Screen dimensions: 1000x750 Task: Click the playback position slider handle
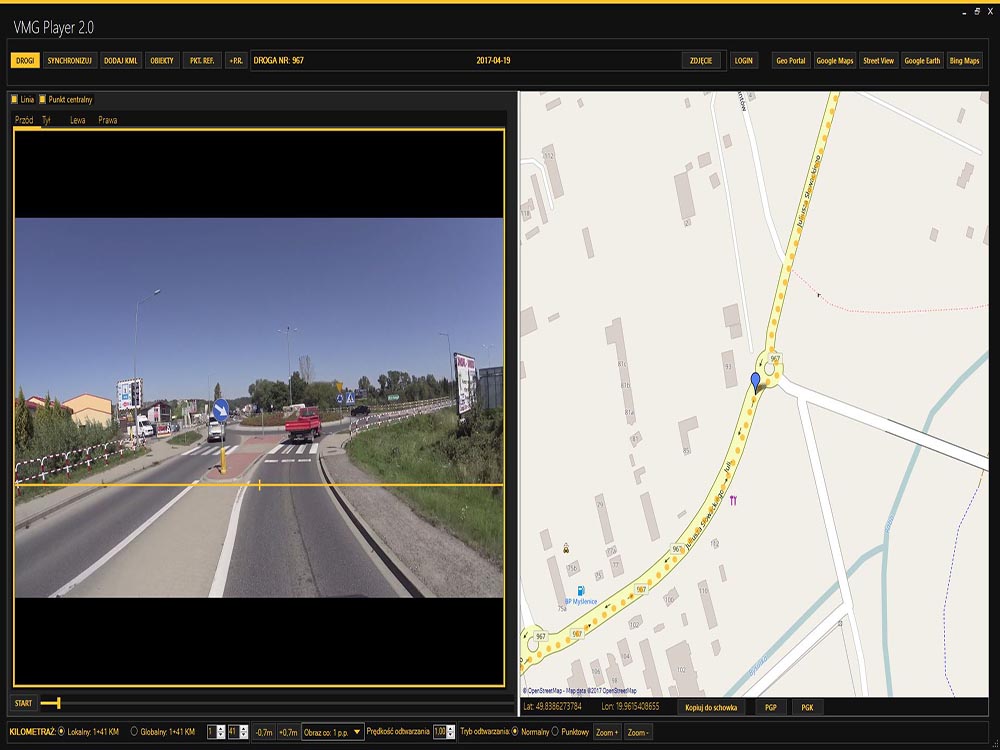click(58, 703)
